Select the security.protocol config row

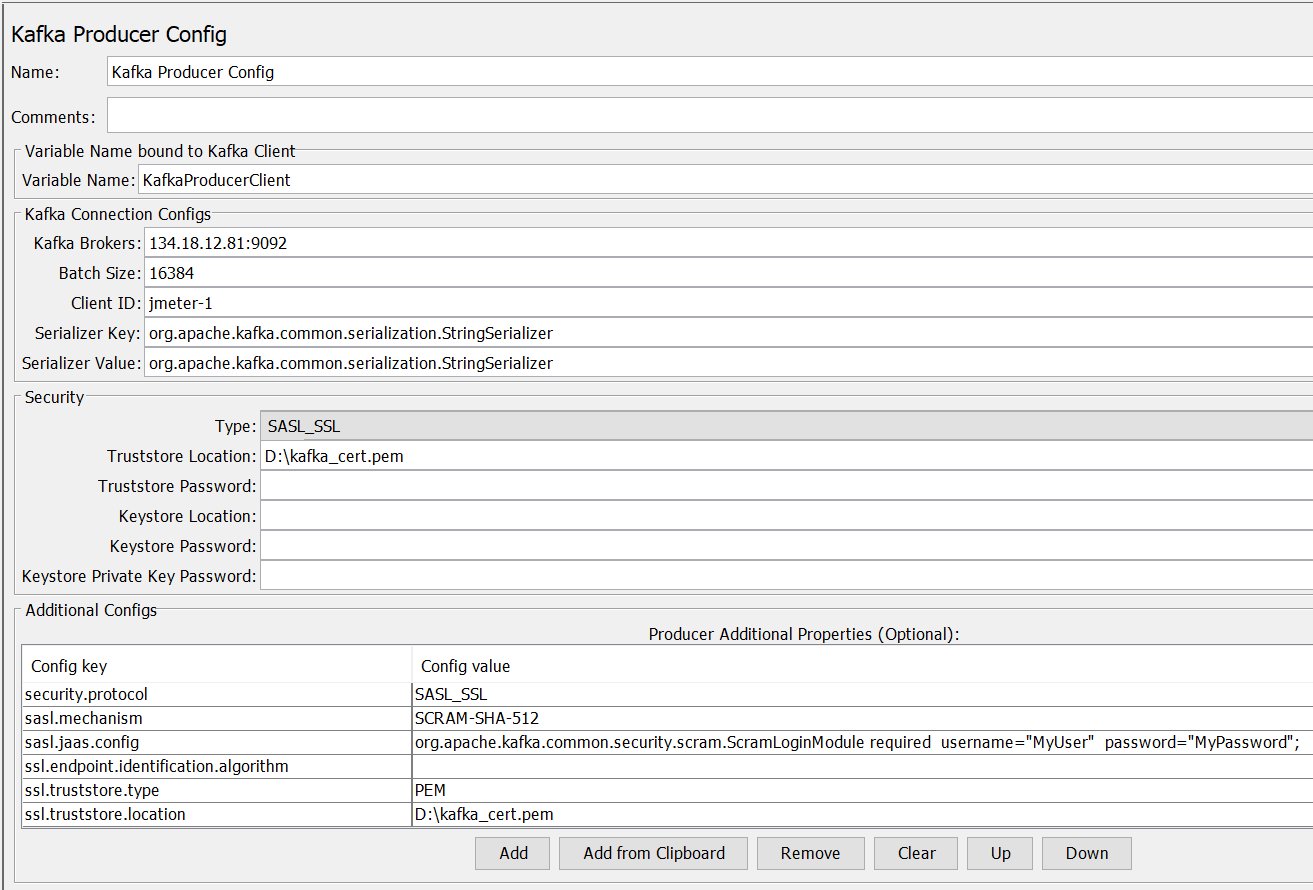[200, 694]
